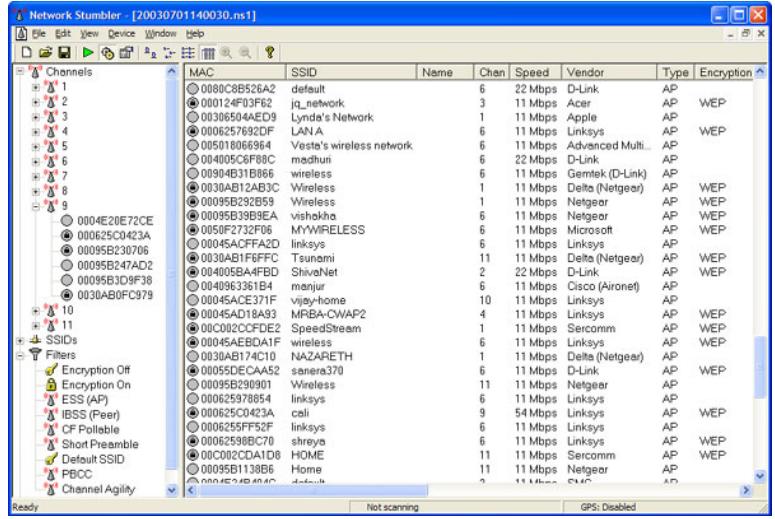Sort by the Vendor column header

(x=609, y=72)
